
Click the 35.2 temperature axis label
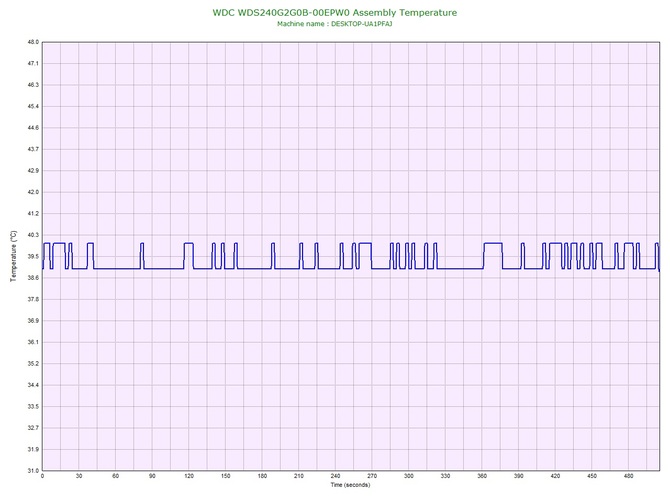tap(33, 364)
